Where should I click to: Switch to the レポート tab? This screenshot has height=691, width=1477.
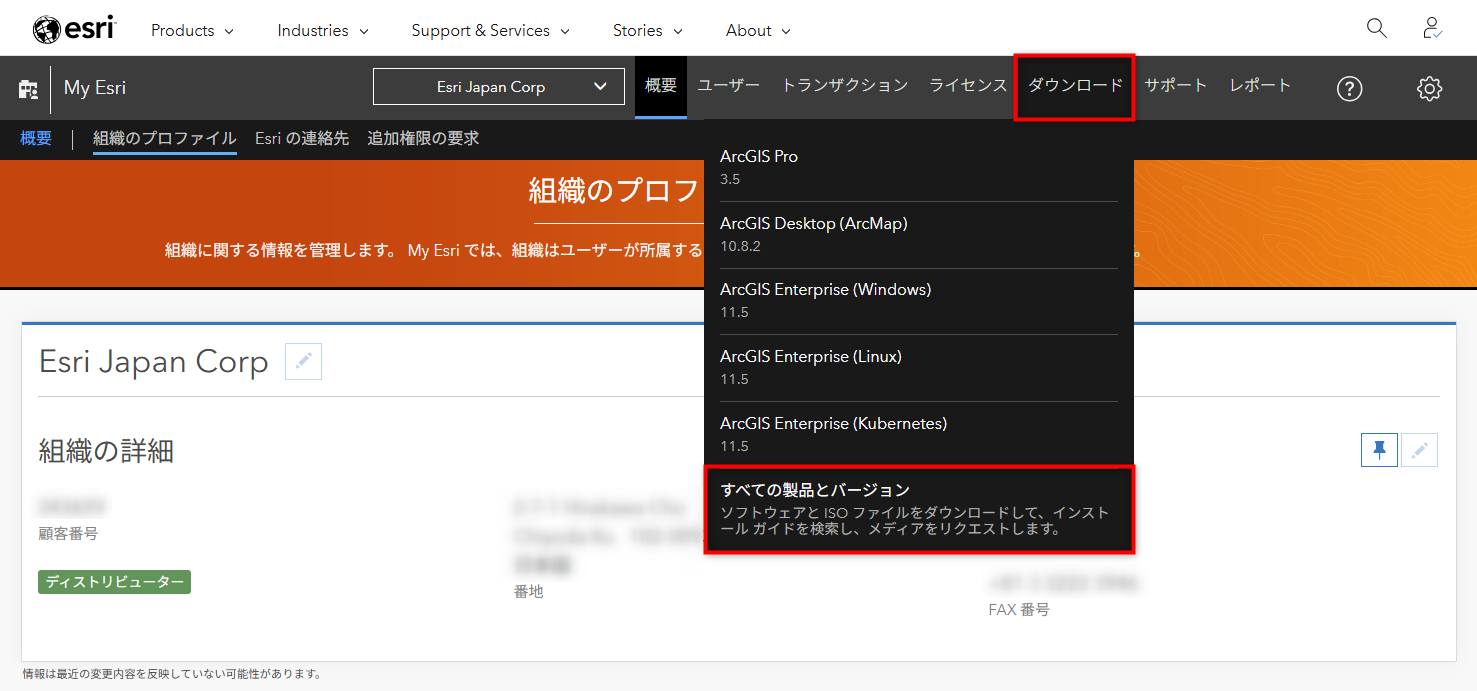pyautogui.click(x=1261, y=86)
